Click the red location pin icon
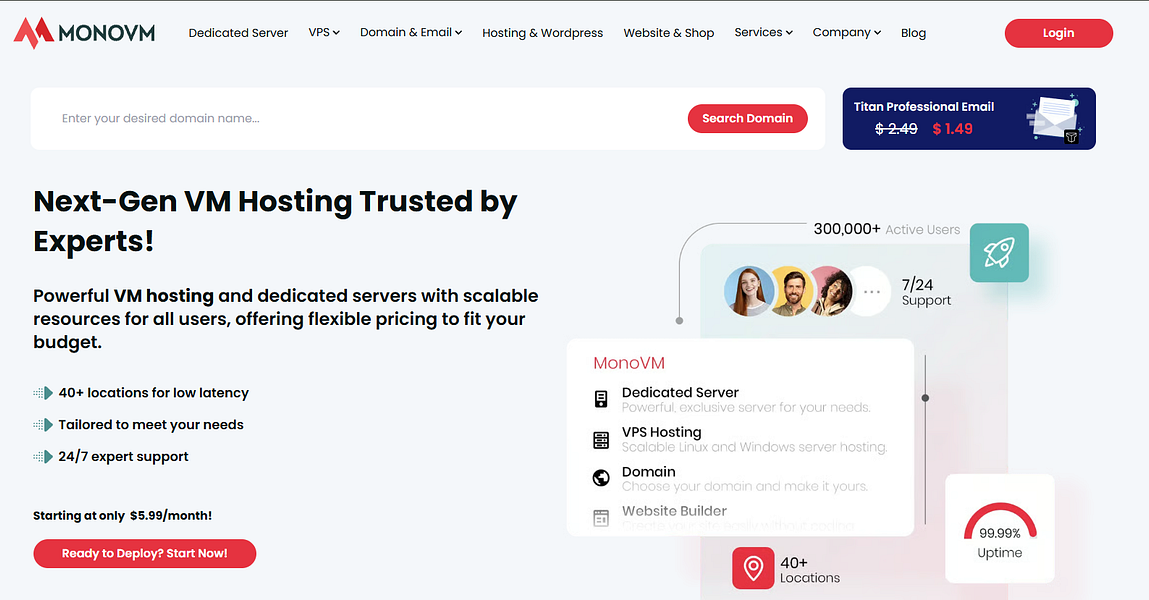This screenshot has width=1149, height=600. tap(753, 568)
